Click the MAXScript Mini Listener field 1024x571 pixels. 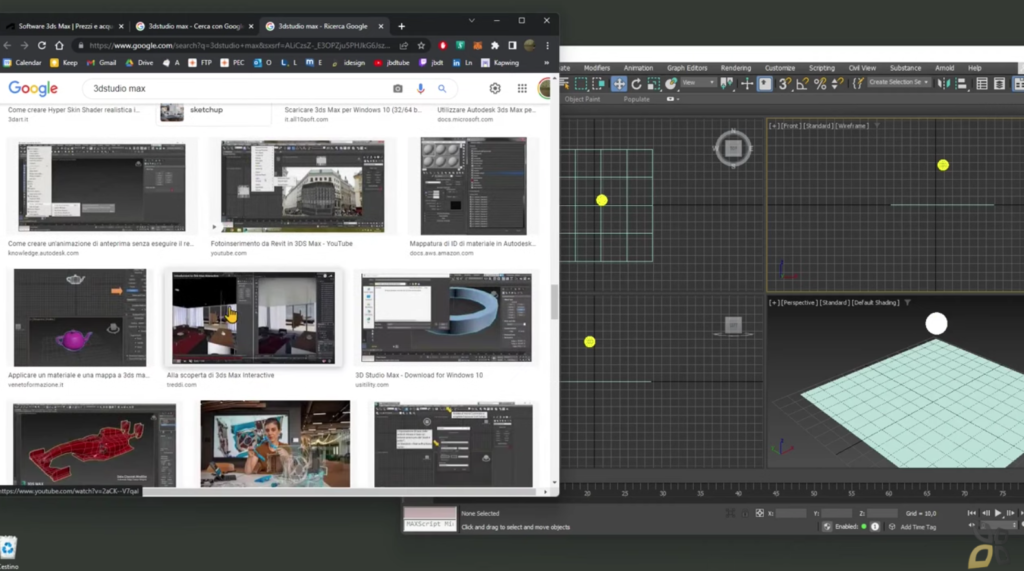(430, 525)
